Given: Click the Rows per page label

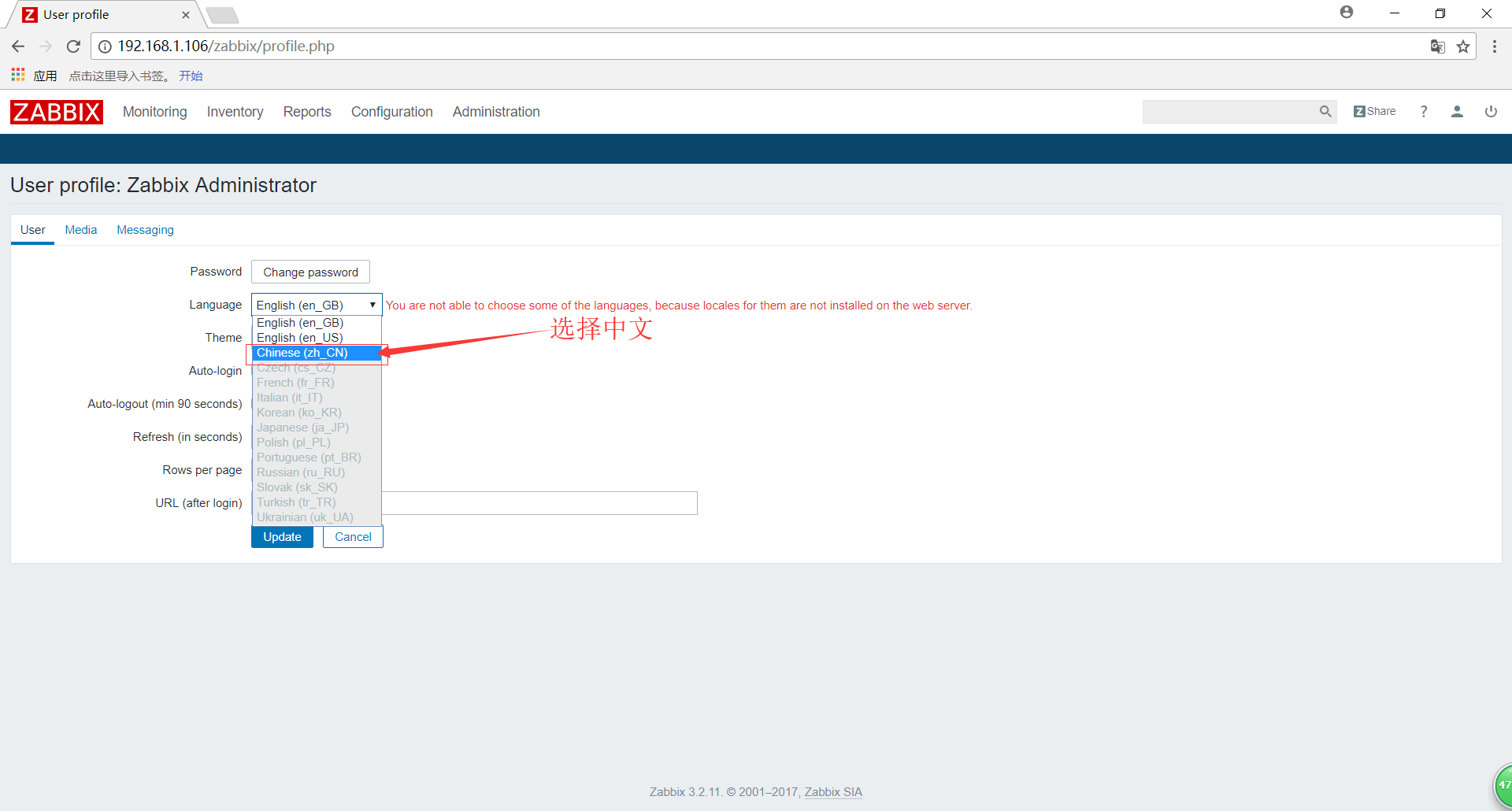Looking at the screenshot, I should pos(202,470).
